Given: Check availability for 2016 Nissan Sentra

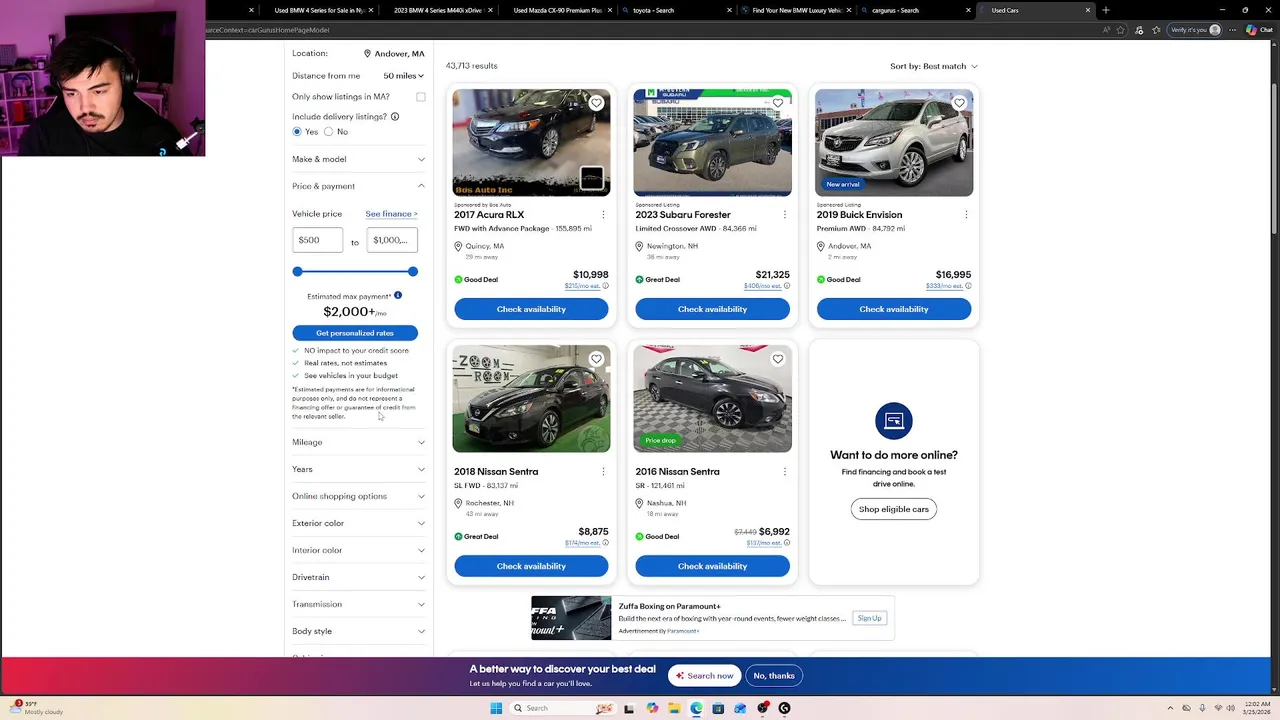Looking at the screenshot, I should (712, 566).
